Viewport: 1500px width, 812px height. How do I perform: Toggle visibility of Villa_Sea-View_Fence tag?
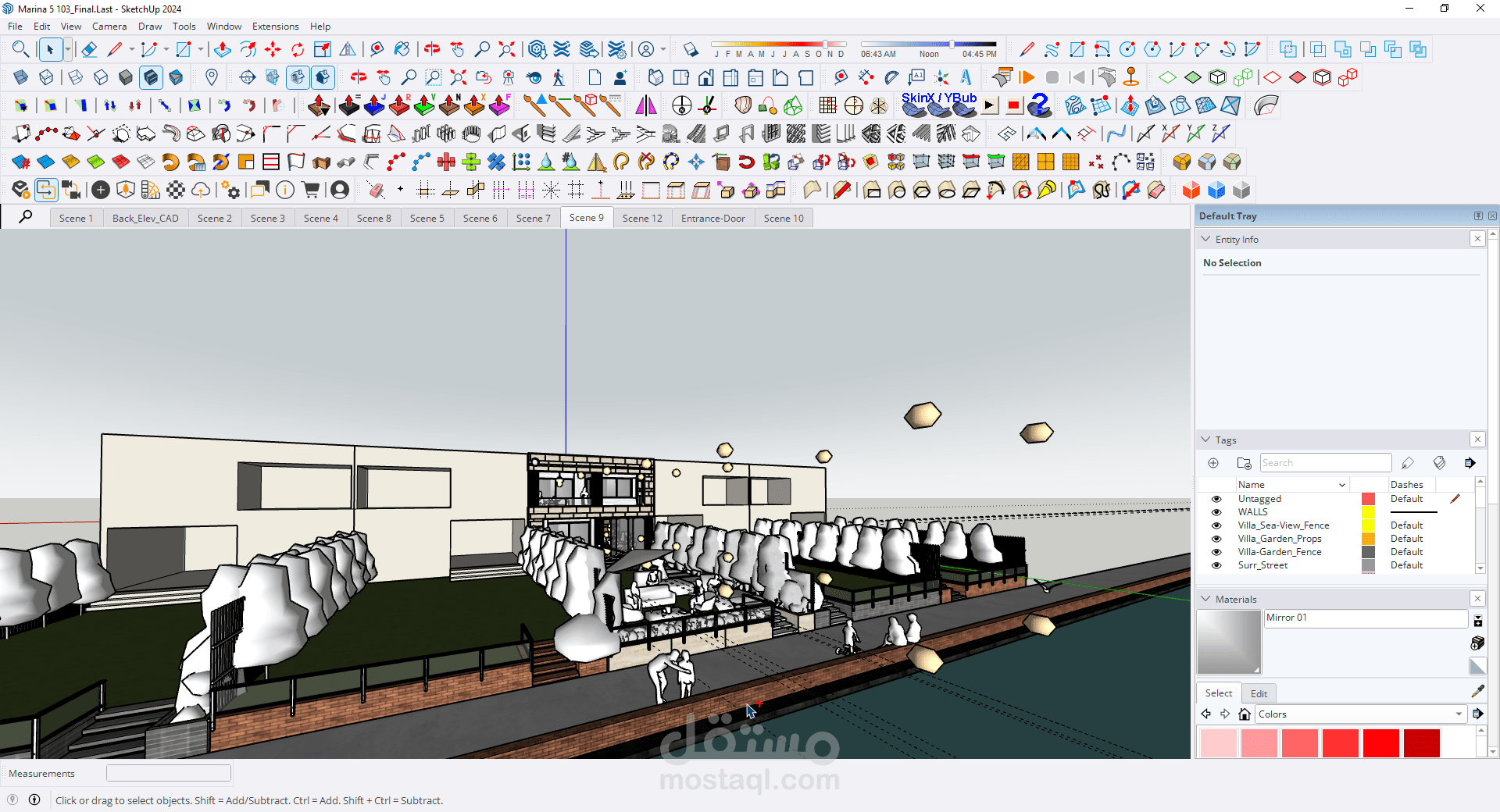pyautogui.click(x=1216, y=525)
